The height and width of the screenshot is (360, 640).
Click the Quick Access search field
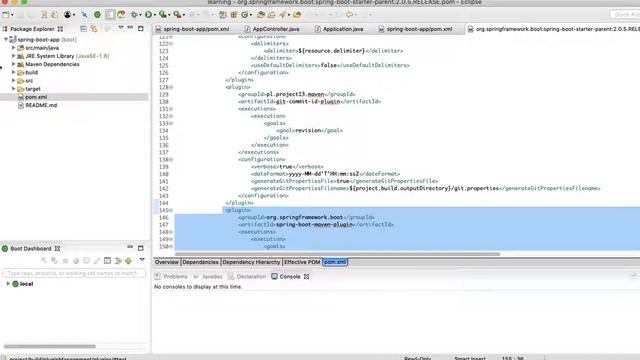coord(625,15)
